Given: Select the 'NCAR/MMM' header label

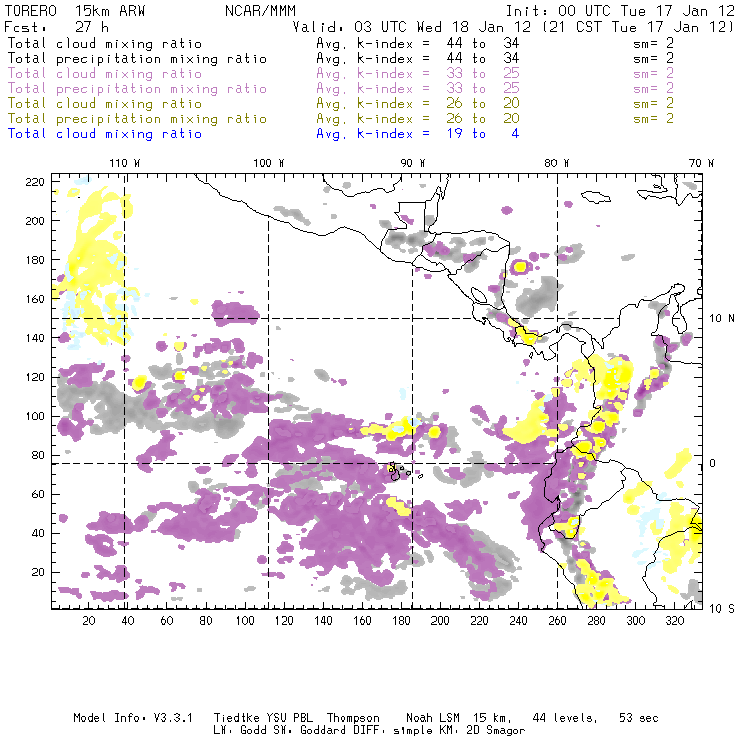Looking at the screenshot, I should tap(260, 11).
